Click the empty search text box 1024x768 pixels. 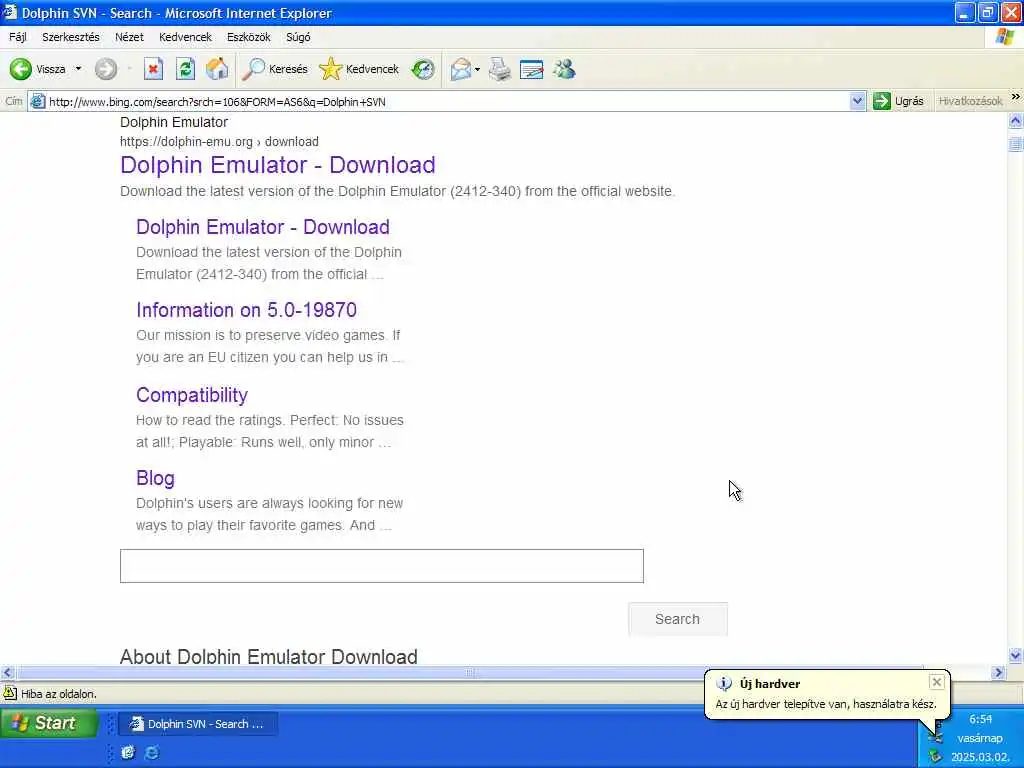point(381,566)
